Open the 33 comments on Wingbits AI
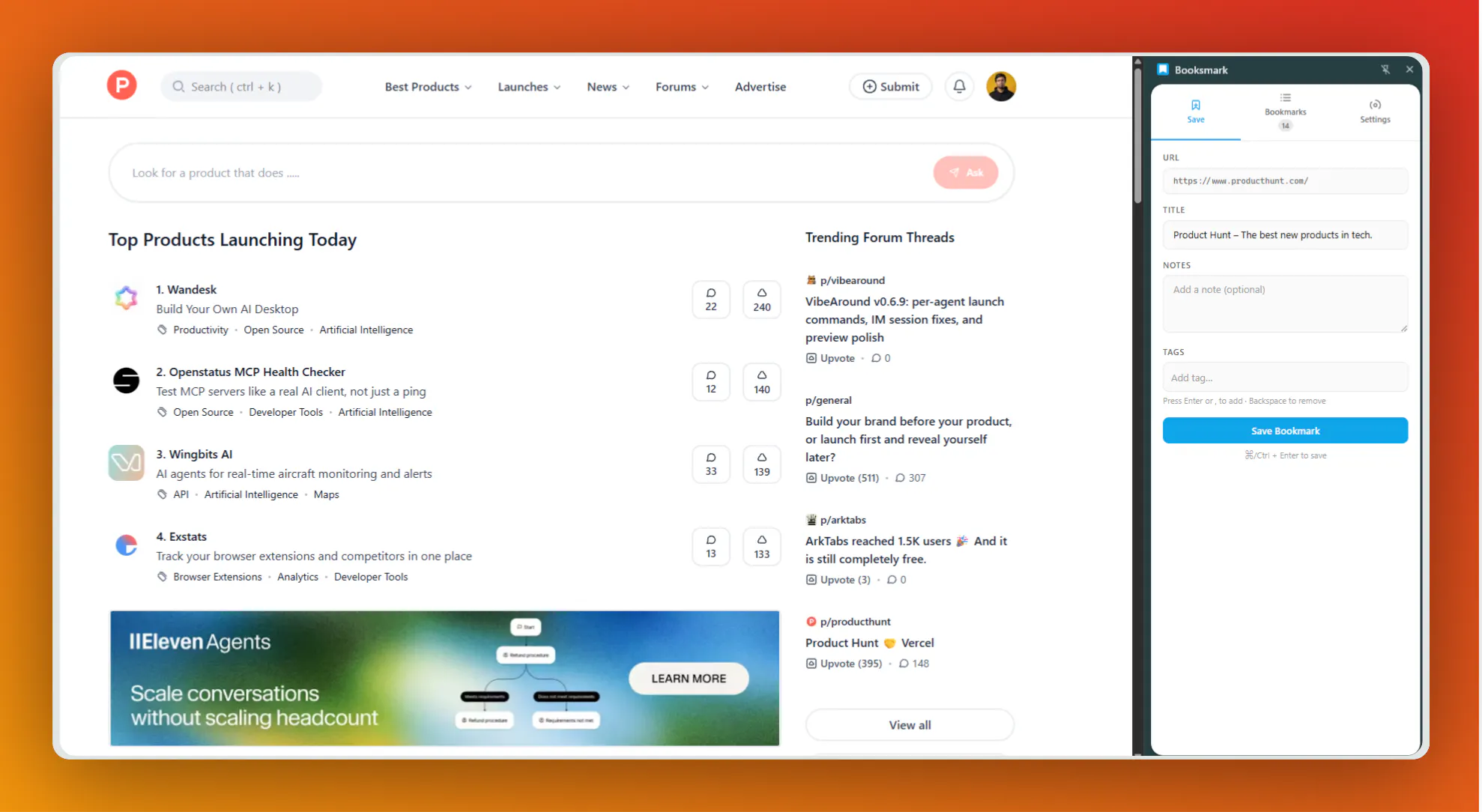Screen dimensions: 1482x812 point(711,464)
